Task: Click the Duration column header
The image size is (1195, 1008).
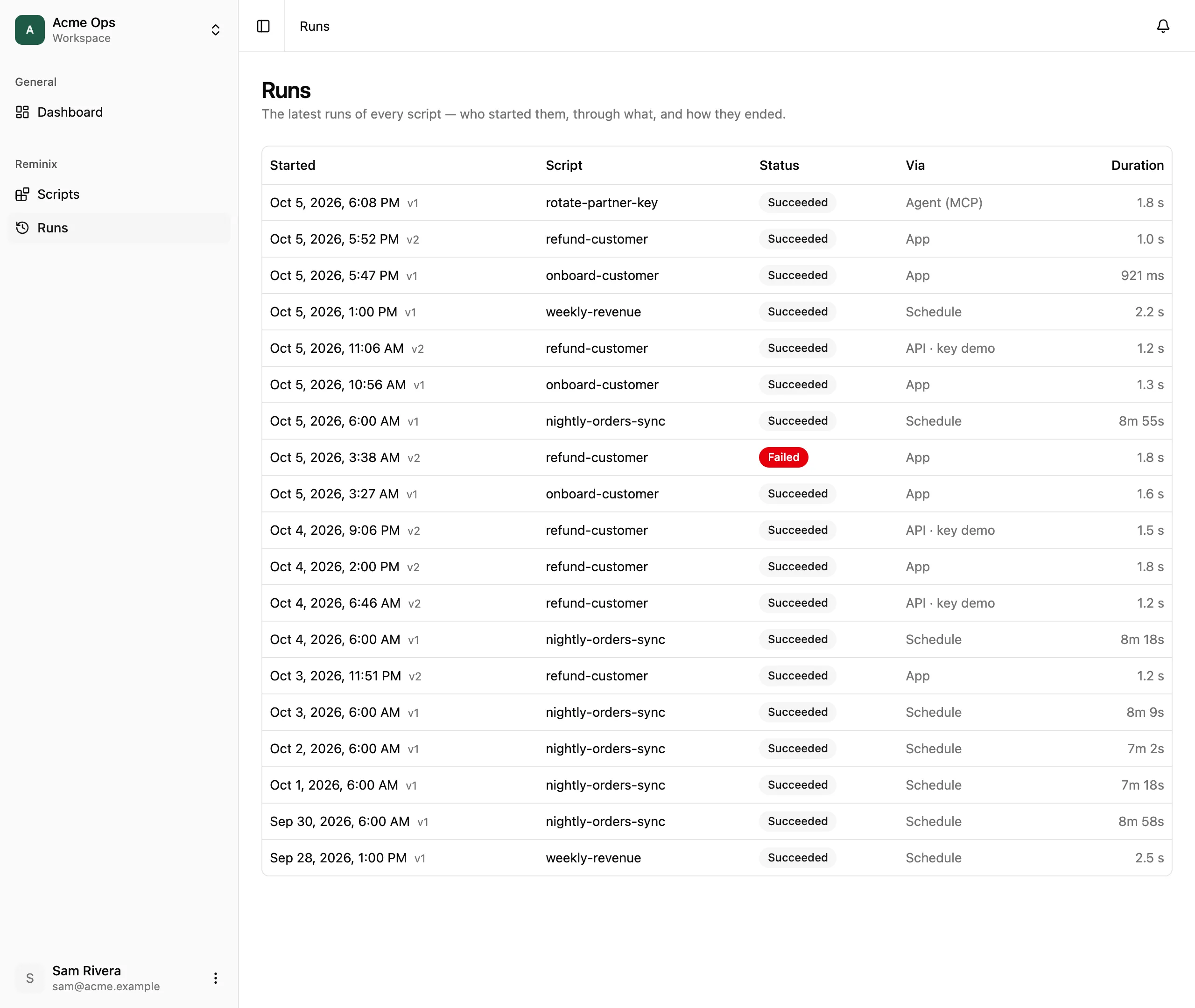Action: [x=1137, y=165]
